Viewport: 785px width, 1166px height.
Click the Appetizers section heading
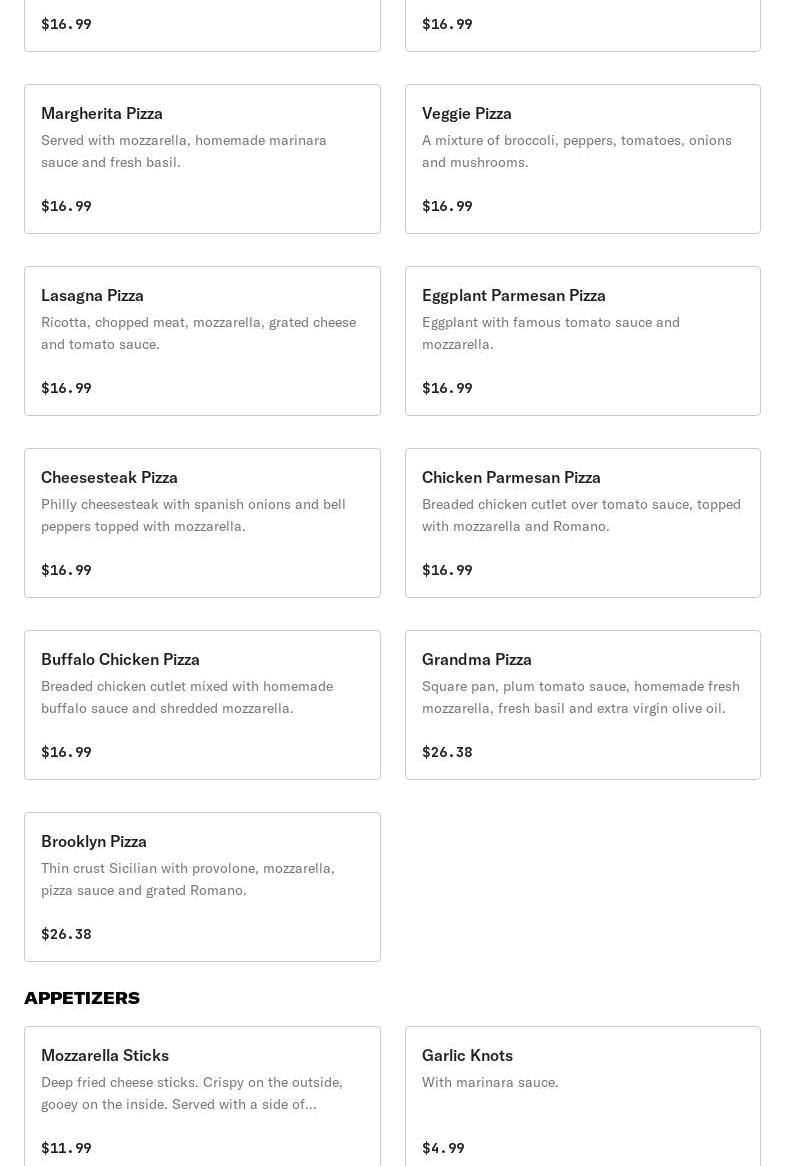82,998
